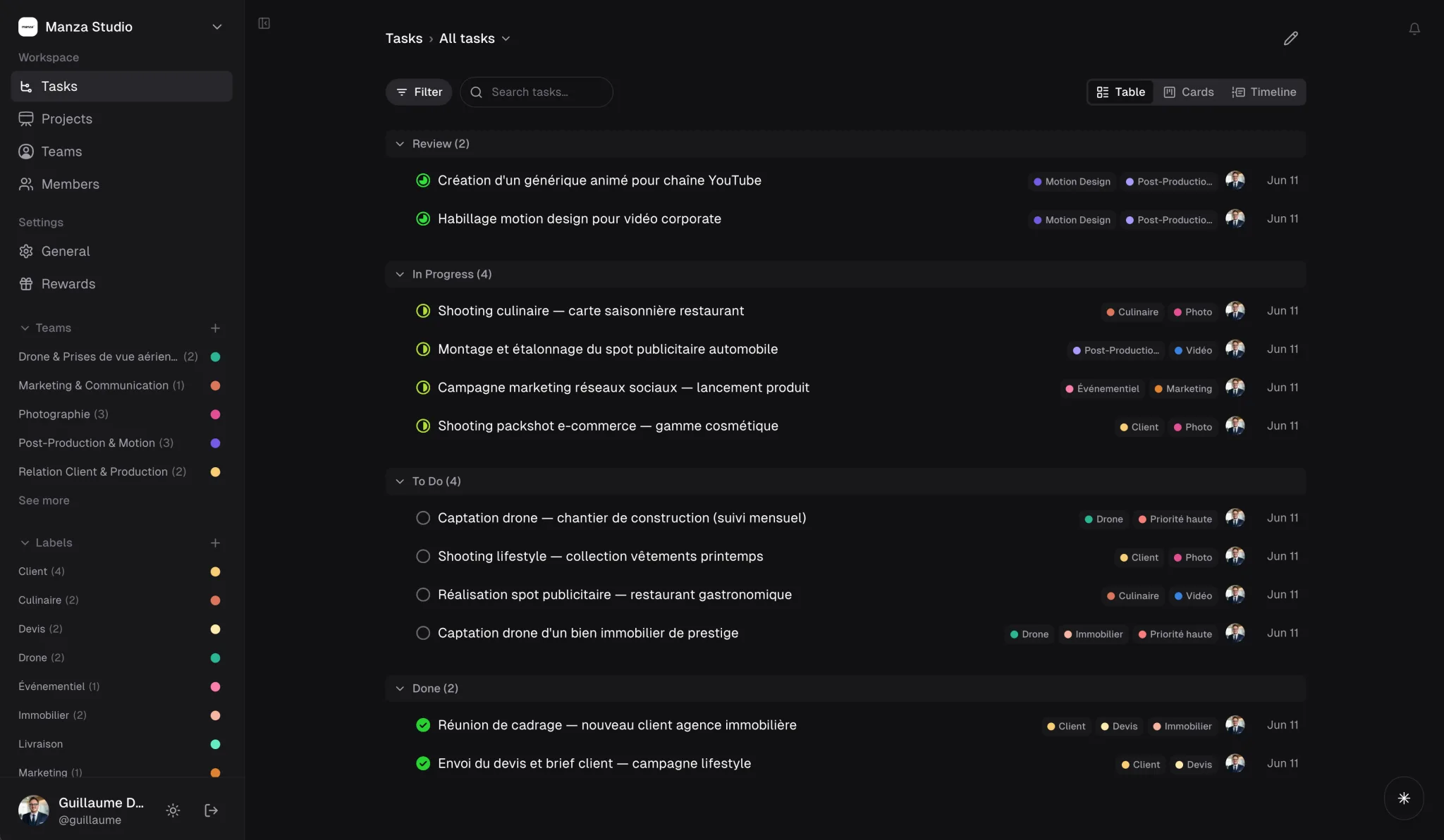
Task: Toggle done check on Réunion de cadrage task
Action: click(x=423, y=725)
